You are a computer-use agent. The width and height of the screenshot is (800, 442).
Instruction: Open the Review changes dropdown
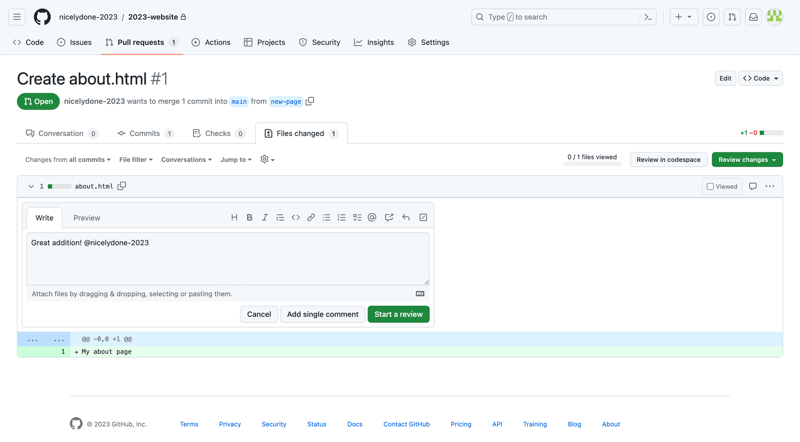click(x=747, y=160)
